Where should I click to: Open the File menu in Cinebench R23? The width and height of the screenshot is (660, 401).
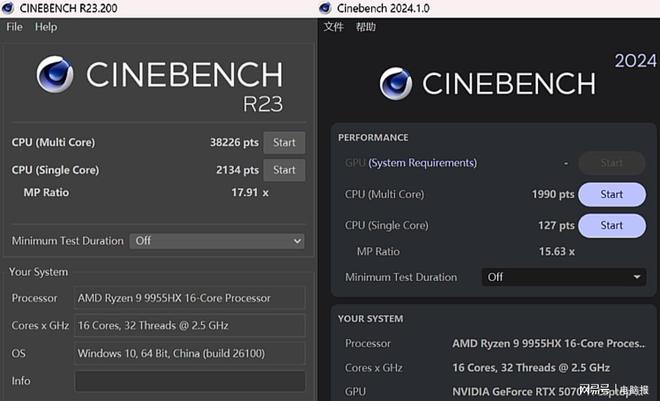pos(14,27)
